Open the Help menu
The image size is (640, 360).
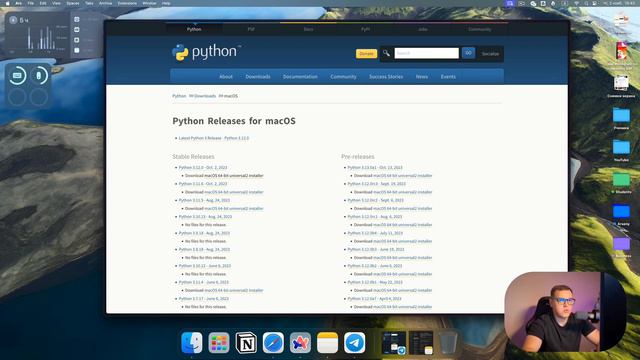click(x=166, y=3)
